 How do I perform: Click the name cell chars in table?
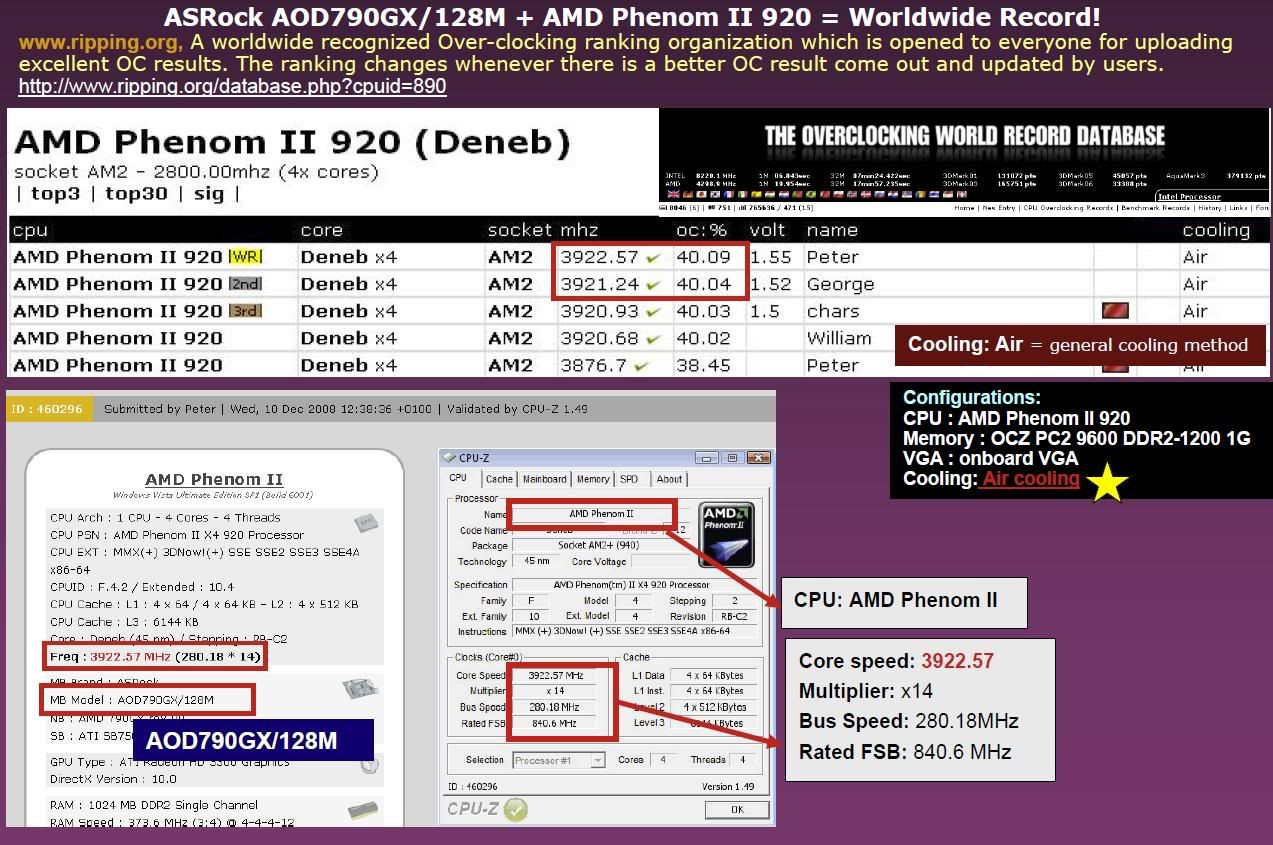click(x=833, y=312)
